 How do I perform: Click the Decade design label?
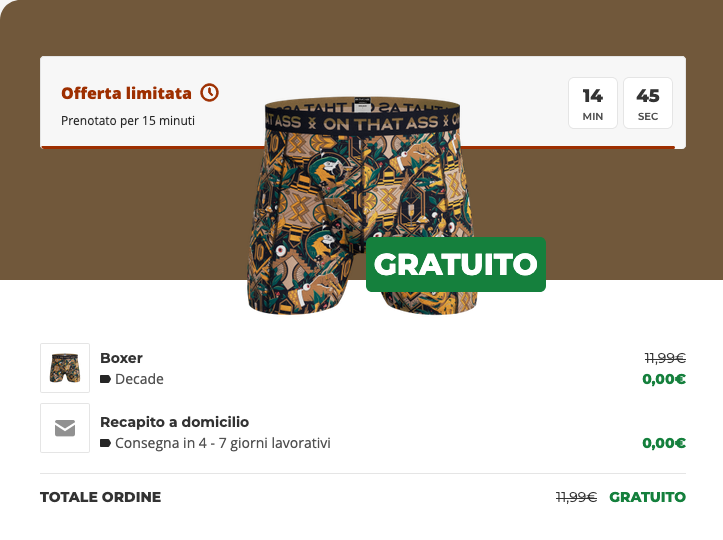[x=139, y=379]
